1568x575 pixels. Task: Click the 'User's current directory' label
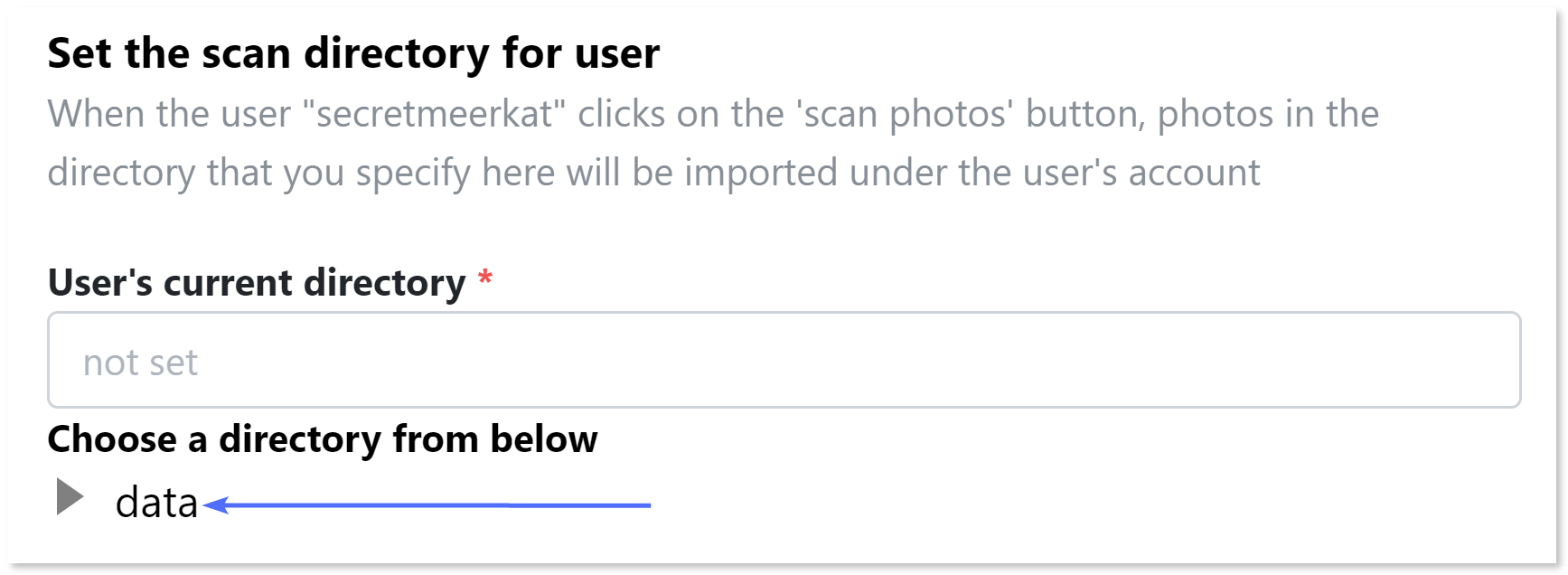tap(257, 282)
